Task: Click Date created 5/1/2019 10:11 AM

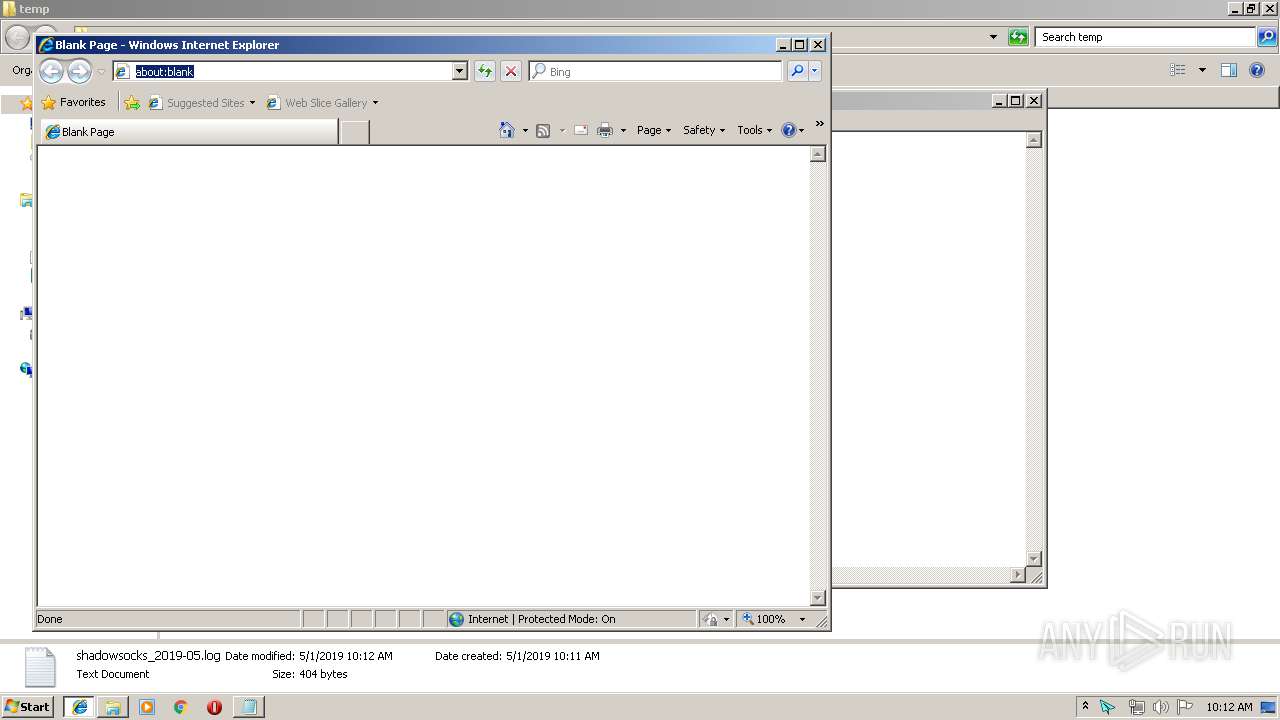Action: point(517,656)
